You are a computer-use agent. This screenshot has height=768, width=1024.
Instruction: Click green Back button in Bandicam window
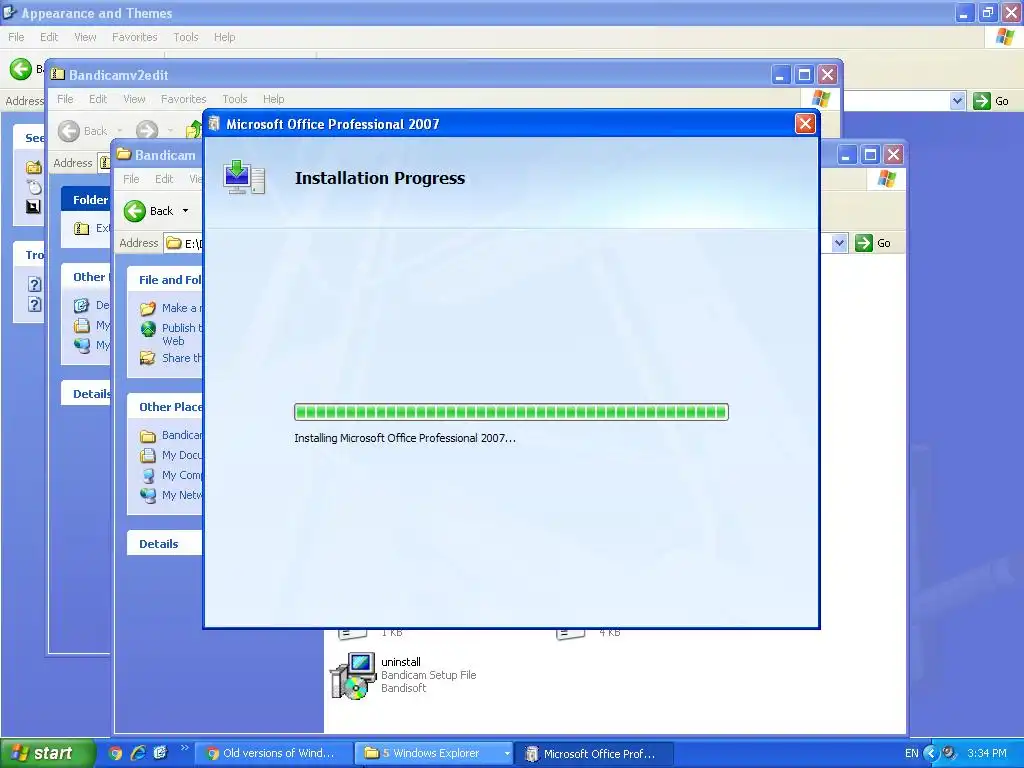click(x=149, y=210)
